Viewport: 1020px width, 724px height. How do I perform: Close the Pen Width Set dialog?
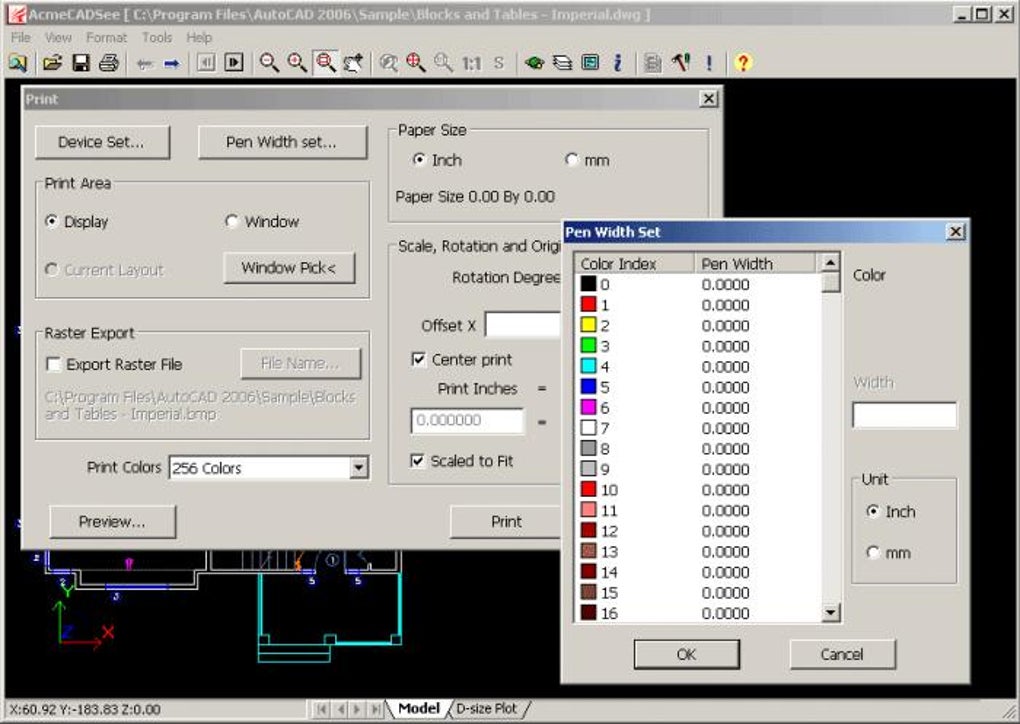tap(955, 232)
